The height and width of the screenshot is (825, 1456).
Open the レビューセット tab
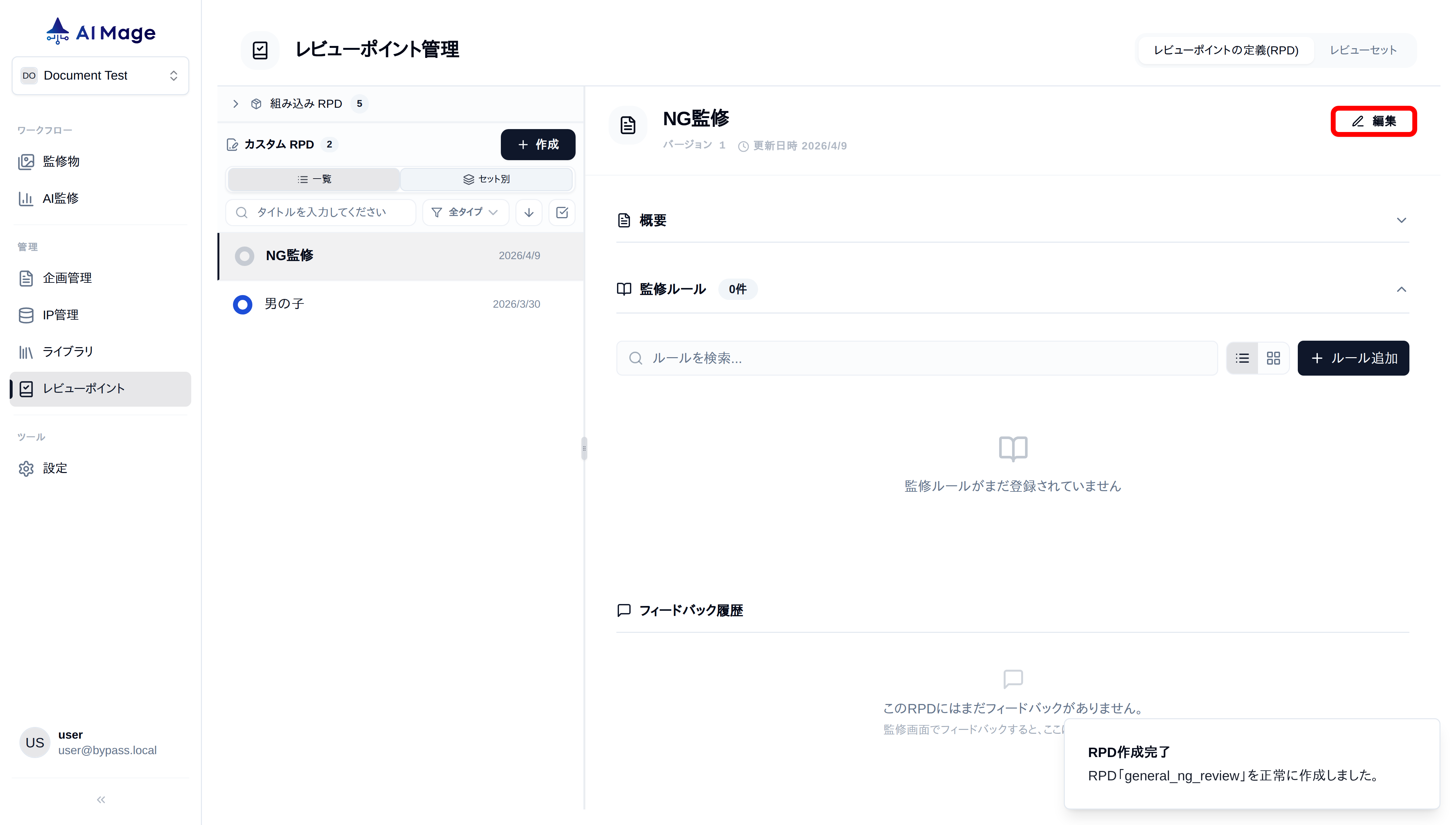1364,50
